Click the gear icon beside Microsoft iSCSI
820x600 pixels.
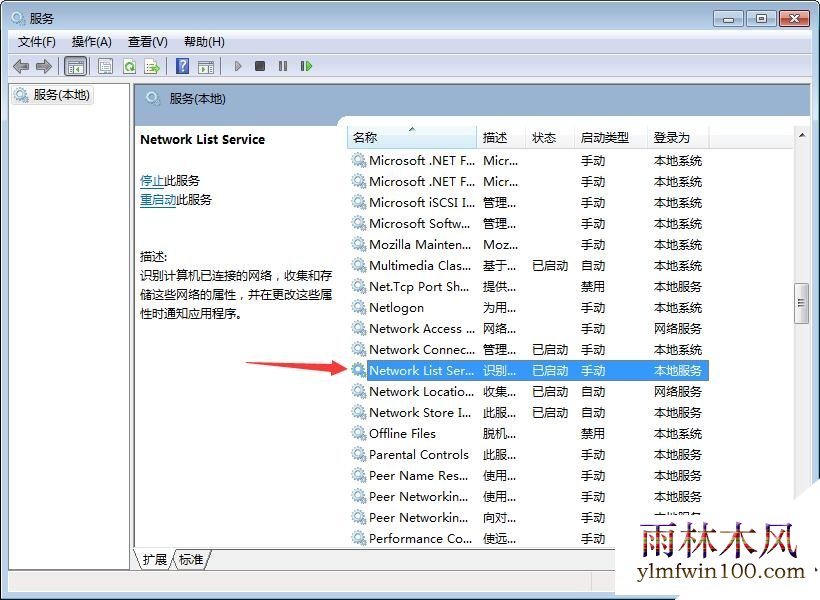click(x=359, y=202)
